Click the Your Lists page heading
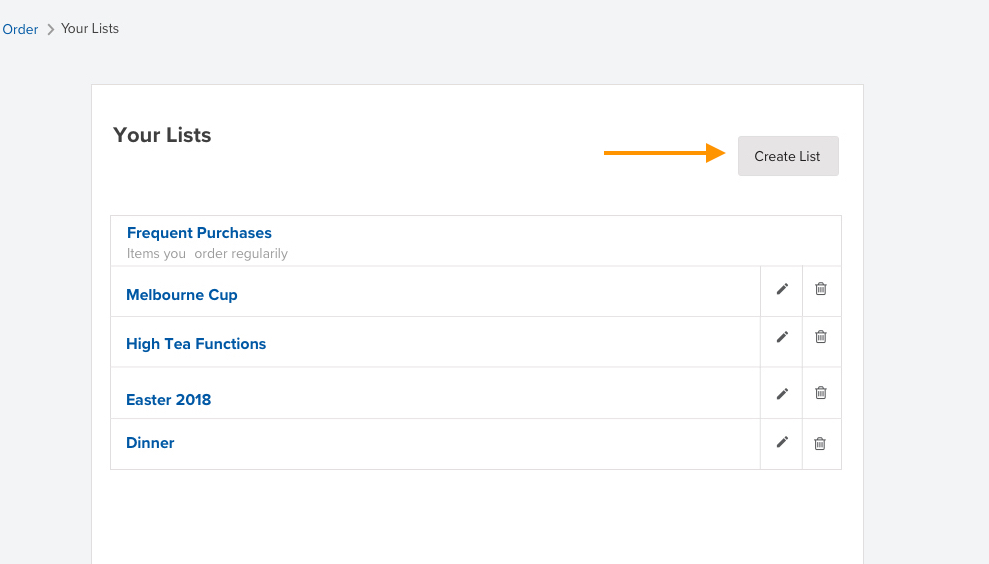Image resolution: width=989 pixels, height=564 pixels. click(x=162, y=135)
